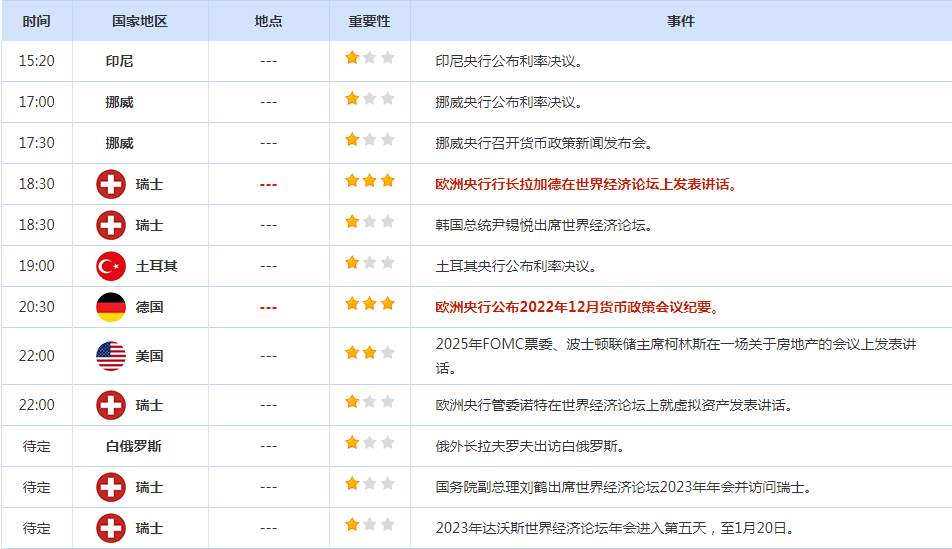The image size is (952, 549).
Task: Click the Swiss flag in the 刘鹤 row
Action: coord(111,487)
